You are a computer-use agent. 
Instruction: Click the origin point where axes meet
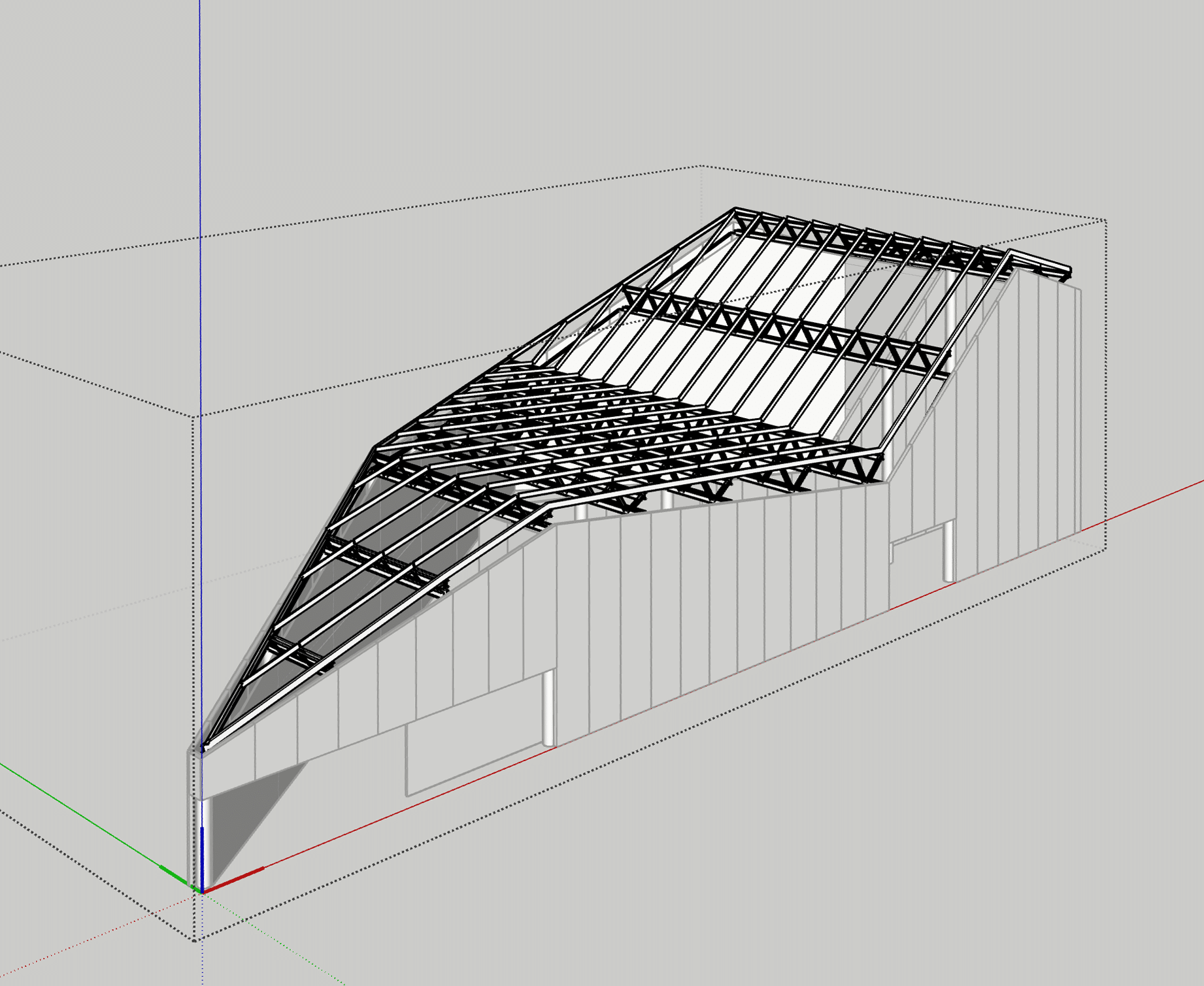click(x=202, y=891)
